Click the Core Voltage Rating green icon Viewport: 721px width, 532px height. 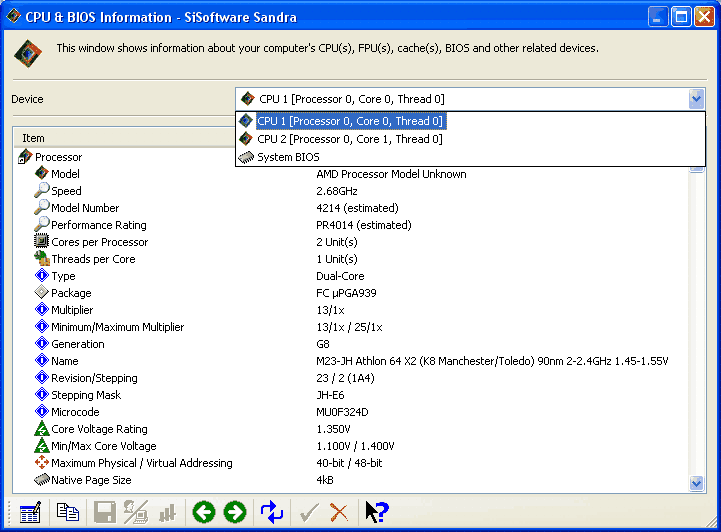(x=41, y=429)
